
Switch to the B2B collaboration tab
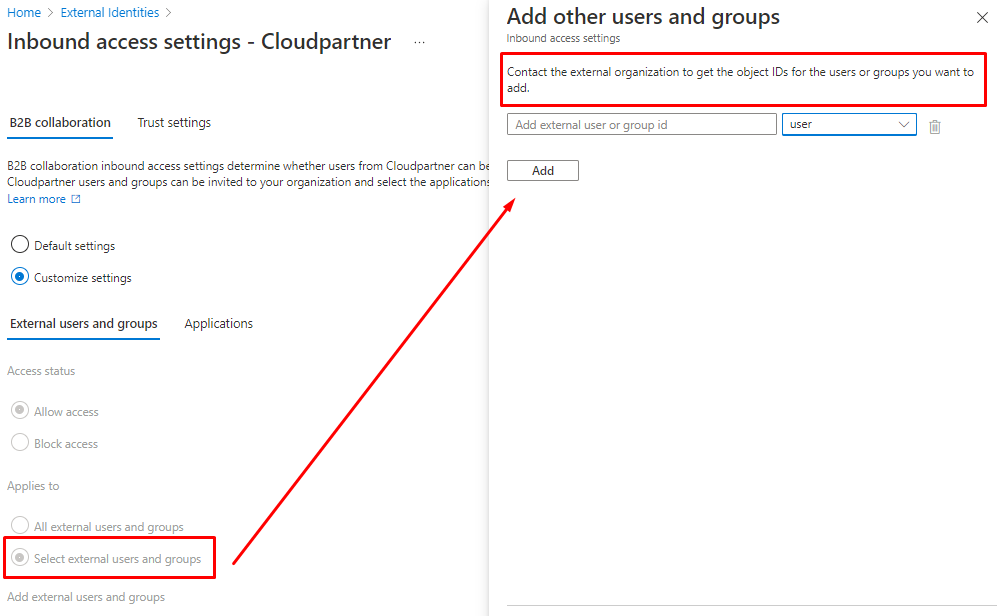coord(60,123)
